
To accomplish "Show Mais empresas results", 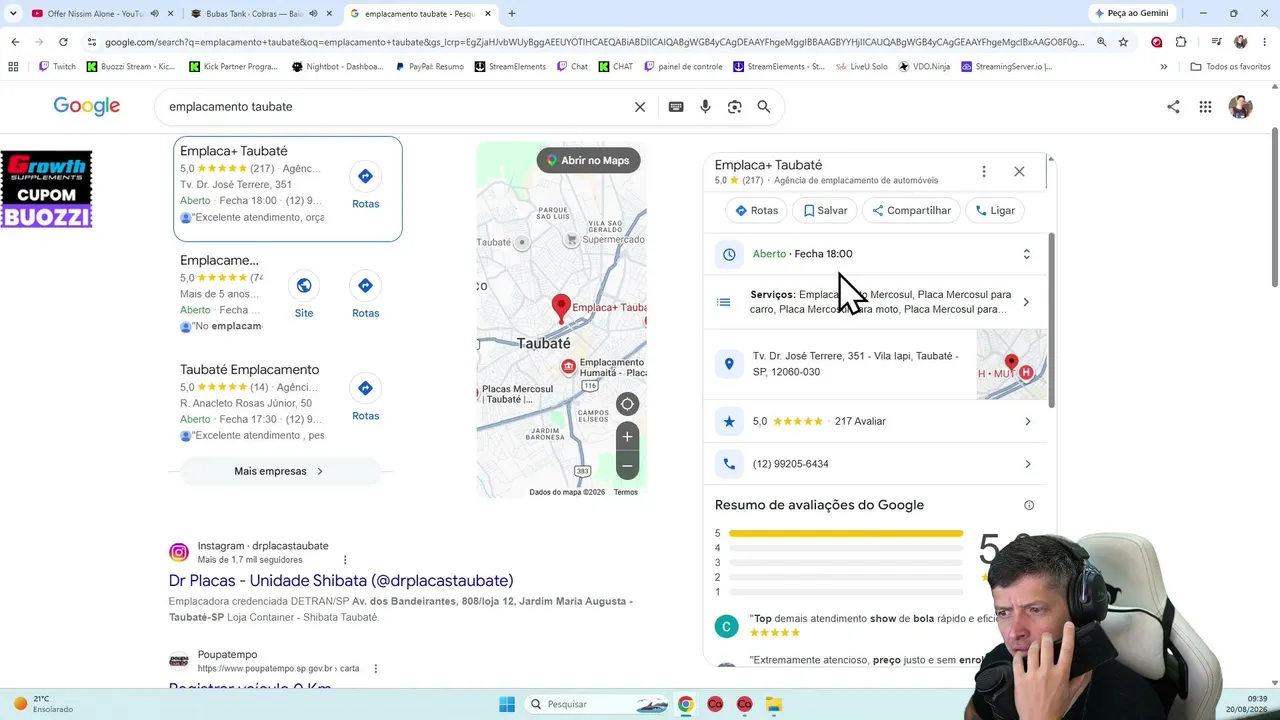I will [279, 471].
